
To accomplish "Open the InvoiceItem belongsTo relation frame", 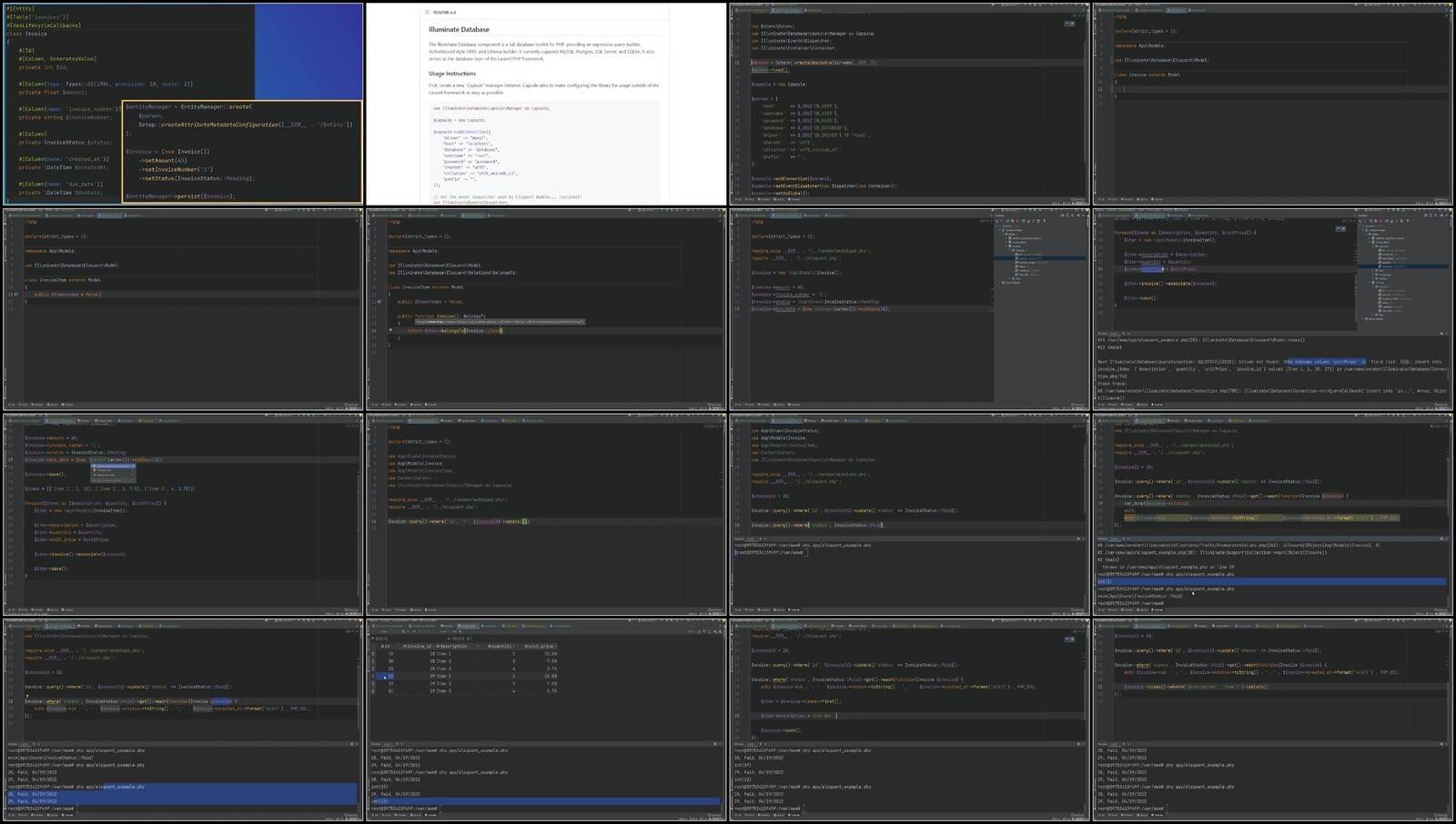I will [x=546, y=309].
